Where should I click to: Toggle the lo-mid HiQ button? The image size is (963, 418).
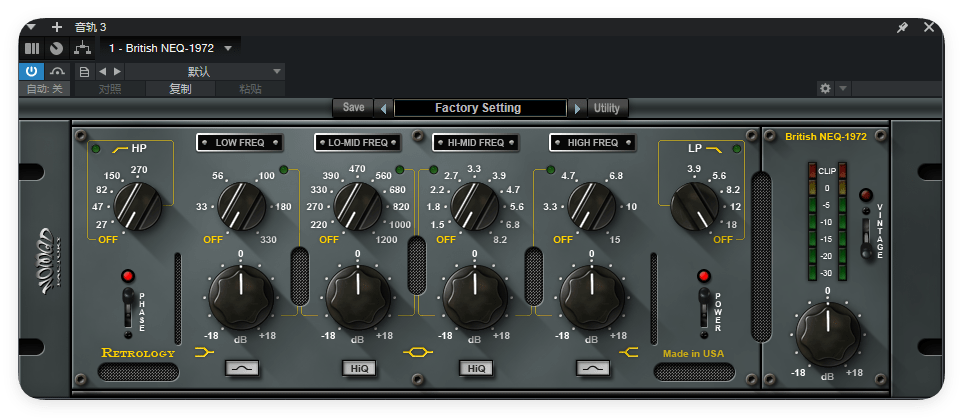click(x=359, y=368)
